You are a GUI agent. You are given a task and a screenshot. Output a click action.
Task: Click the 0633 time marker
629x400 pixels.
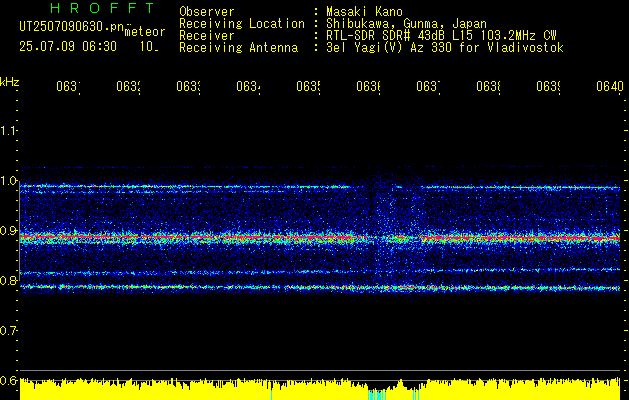click(x=188, y=86)
